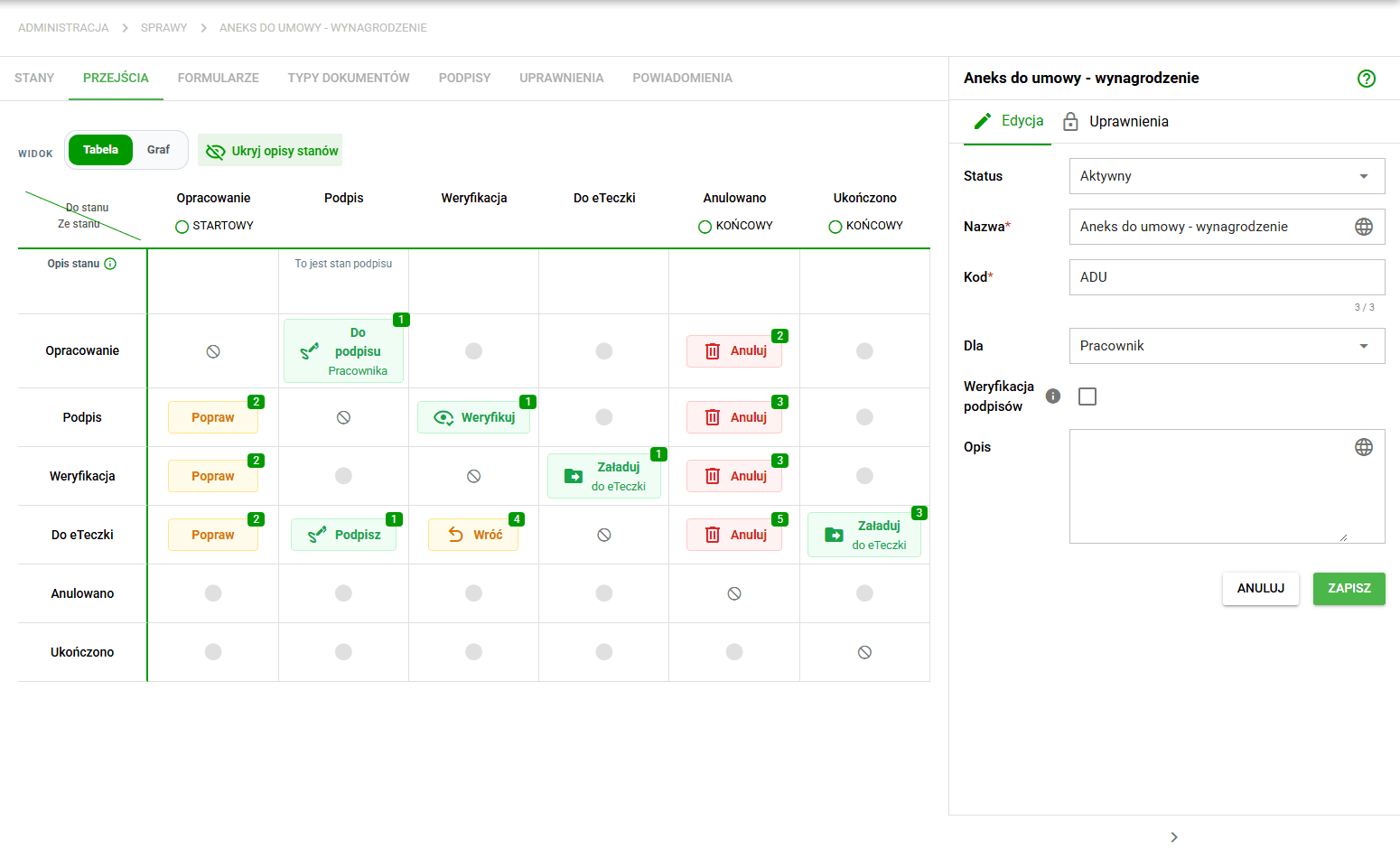Click the blocked icon in the Ukończono row
This screenshot has width=1400, height=858.
point(864,652)
